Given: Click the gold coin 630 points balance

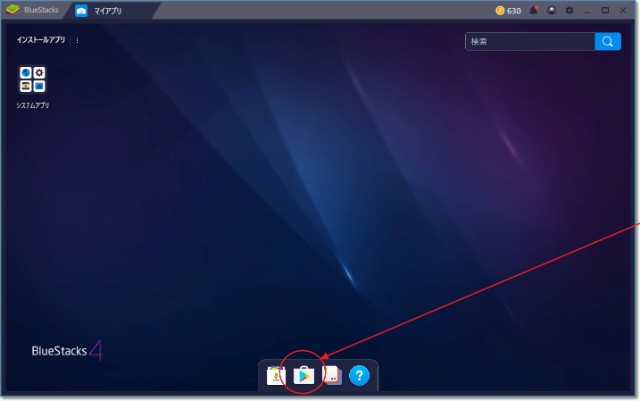Looking at the screenshot, I should tap(508, 10).
